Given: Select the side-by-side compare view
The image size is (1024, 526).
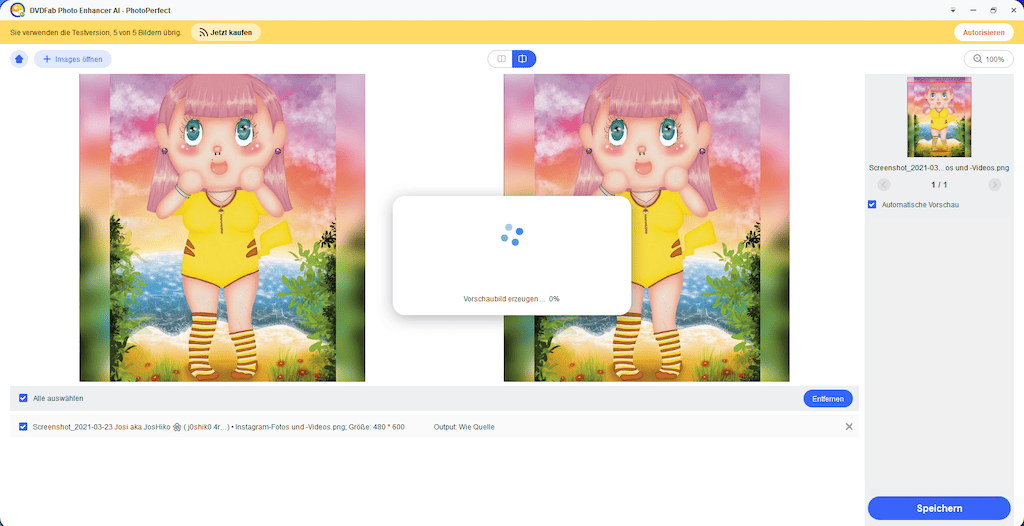Looking at the screenshot, I should pyautogui.click(x=524, y=59).
